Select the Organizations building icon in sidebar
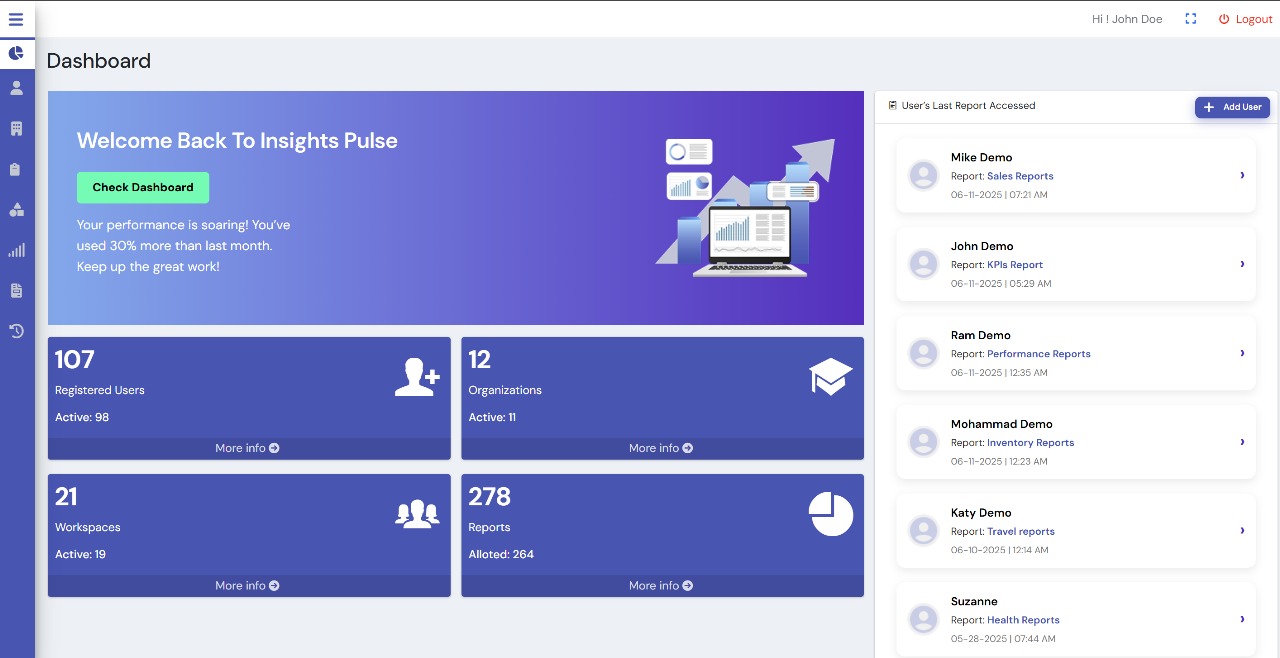This screenshot has height=658, width=1280. [16, 128]
